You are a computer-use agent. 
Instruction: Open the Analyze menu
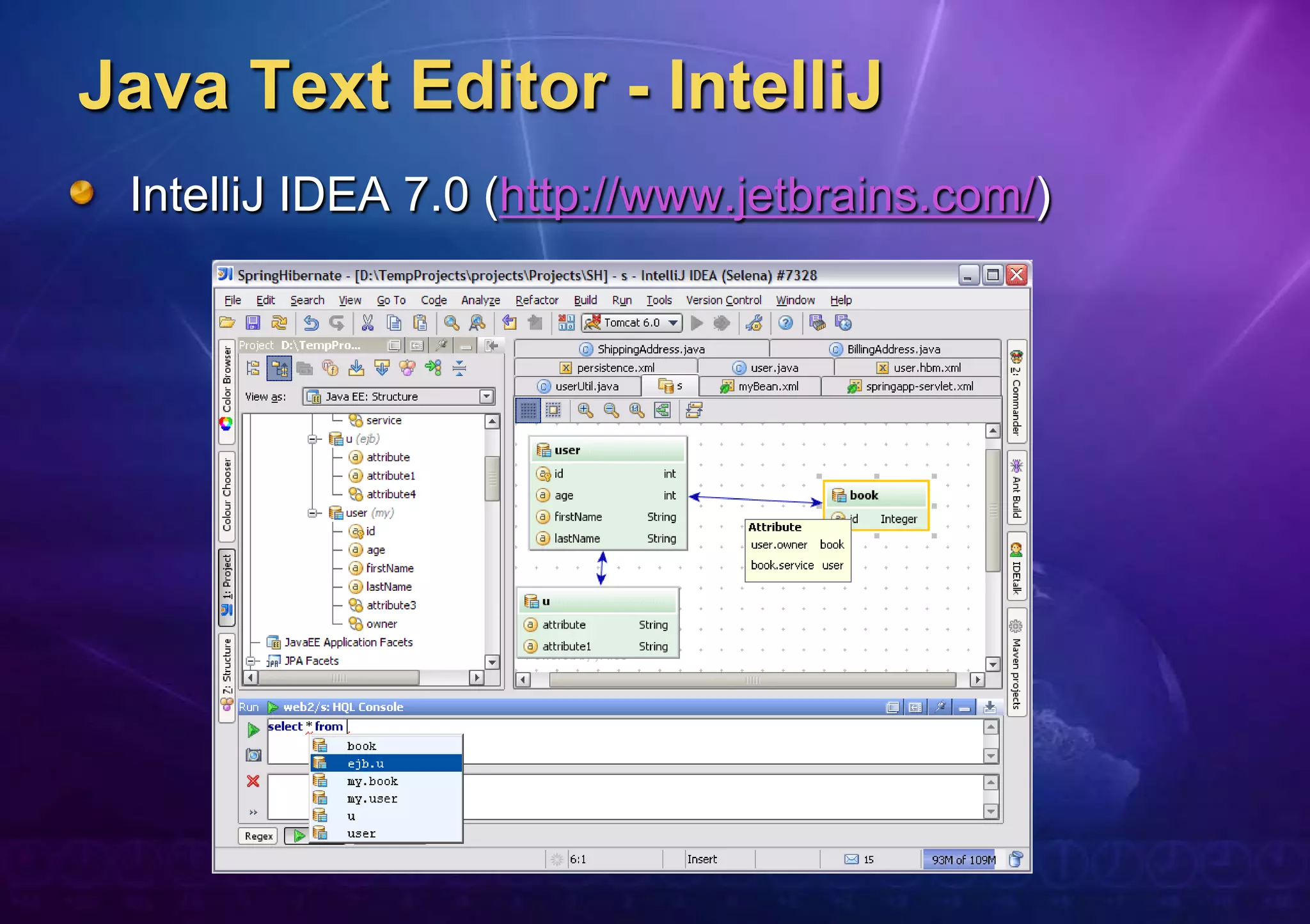point(480,300)
